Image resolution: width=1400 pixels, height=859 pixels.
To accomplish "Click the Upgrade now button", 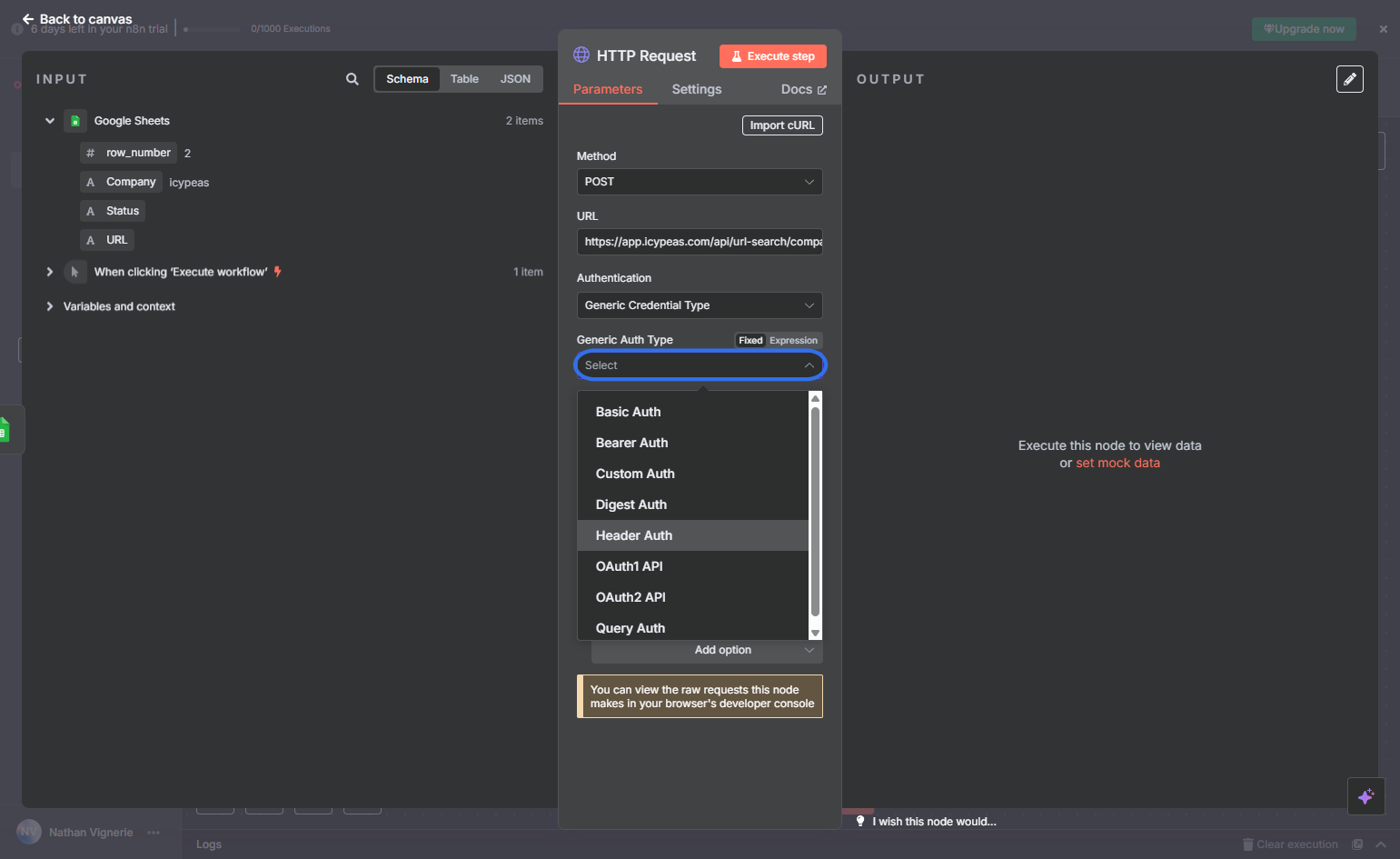I will [x=1304, y=29].
